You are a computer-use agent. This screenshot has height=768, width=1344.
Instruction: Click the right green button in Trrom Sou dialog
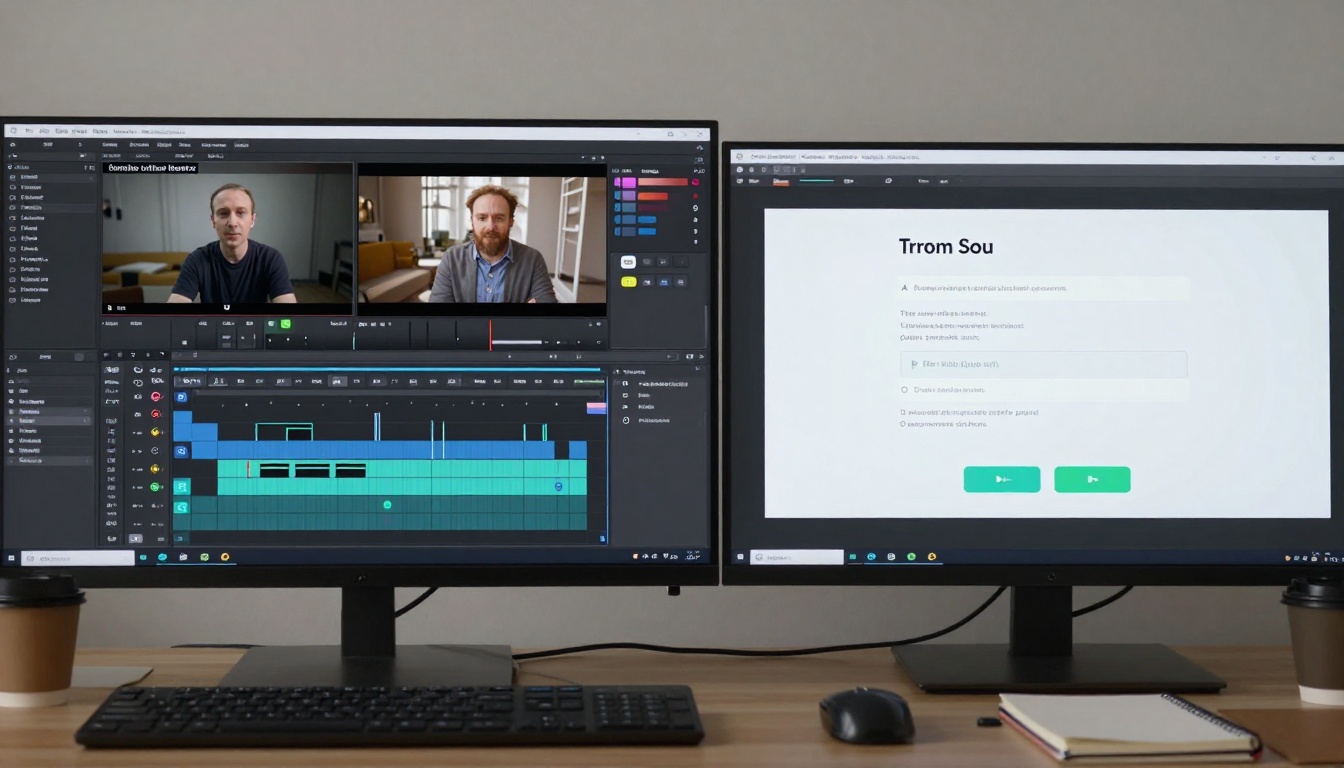pos(1092,479)
